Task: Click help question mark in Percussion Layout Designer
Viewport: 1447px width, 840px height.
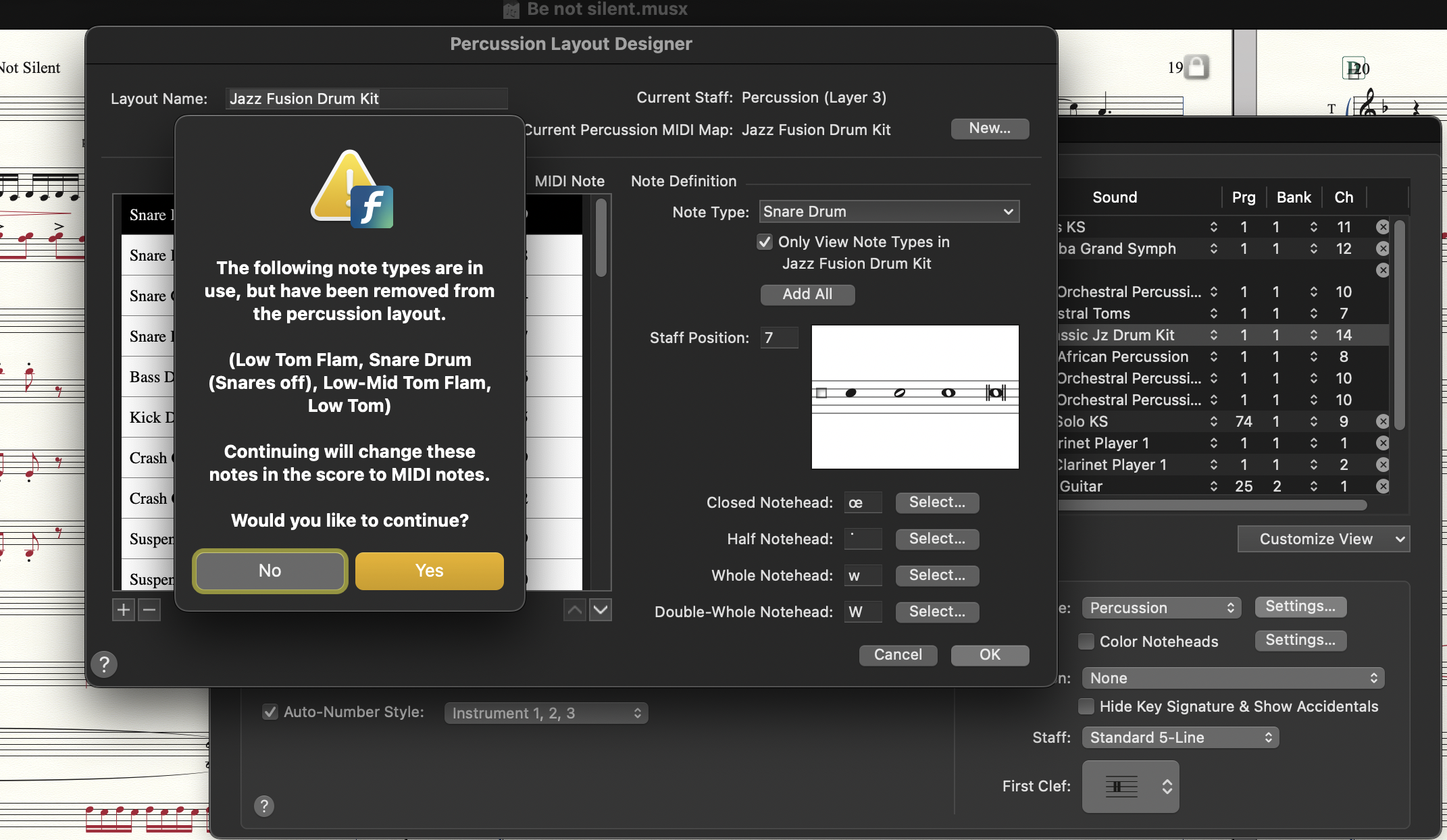Action: (104, 664)
